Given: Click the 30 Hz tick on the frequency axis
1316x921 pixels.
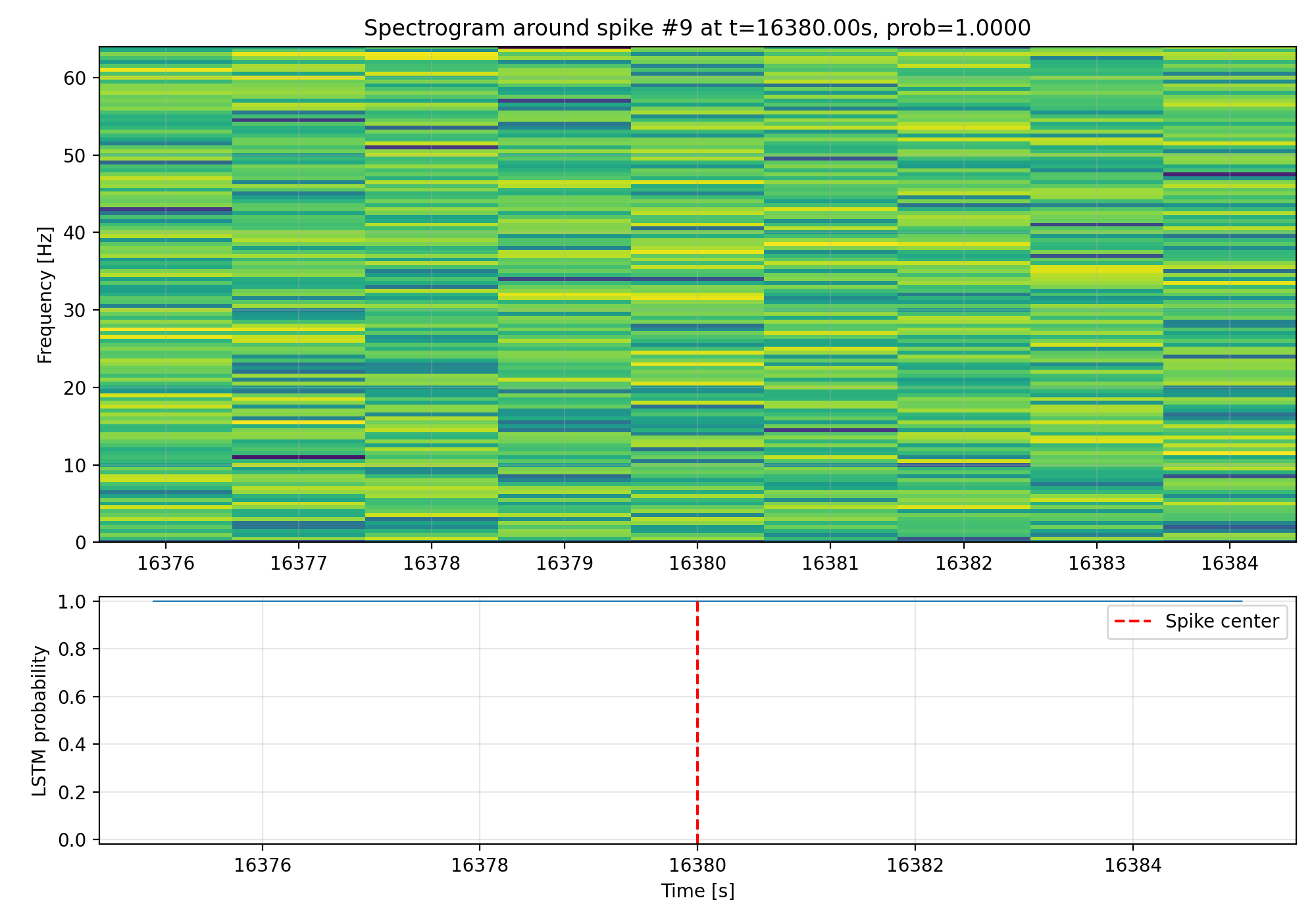Looking at the screenshot, I should [x=75, y=311].
